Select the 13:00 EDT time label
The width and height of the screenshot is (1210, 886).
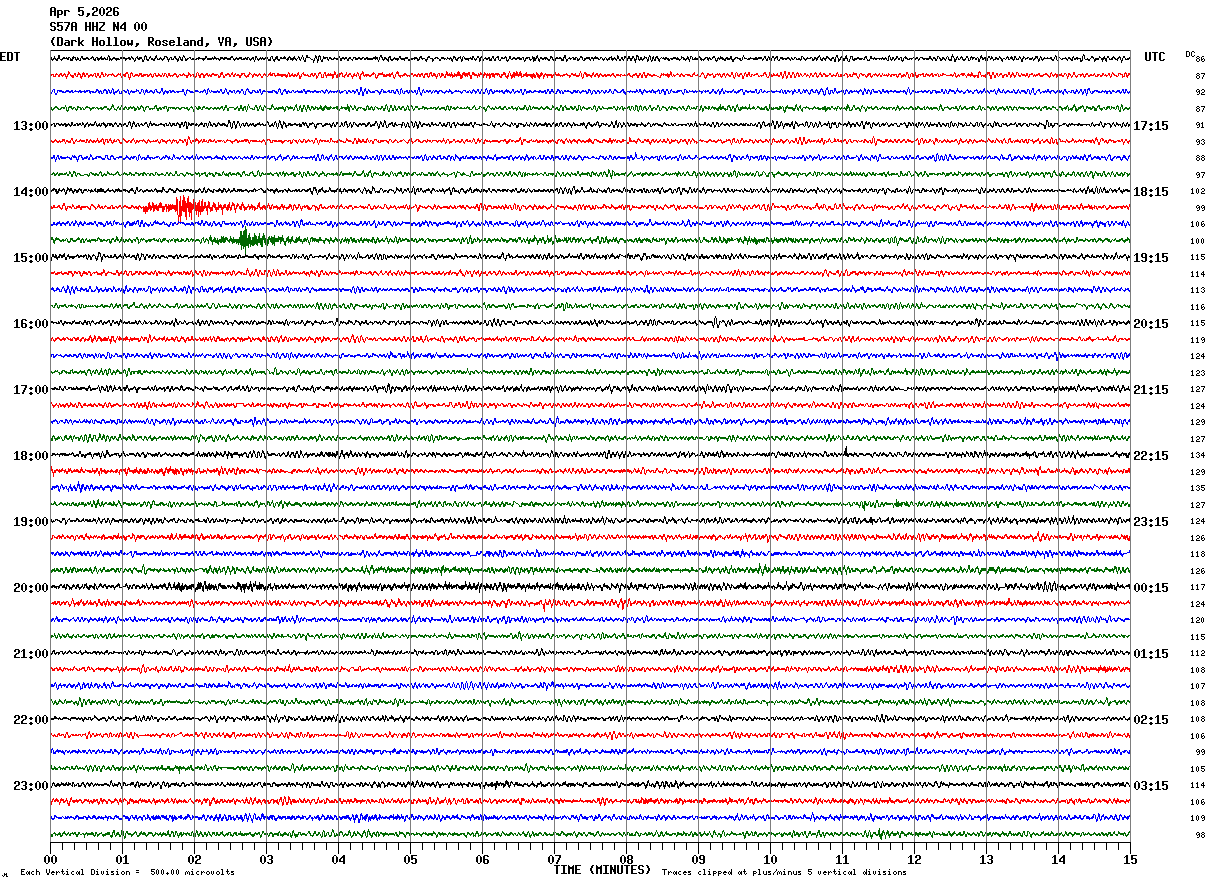(30, 126)
